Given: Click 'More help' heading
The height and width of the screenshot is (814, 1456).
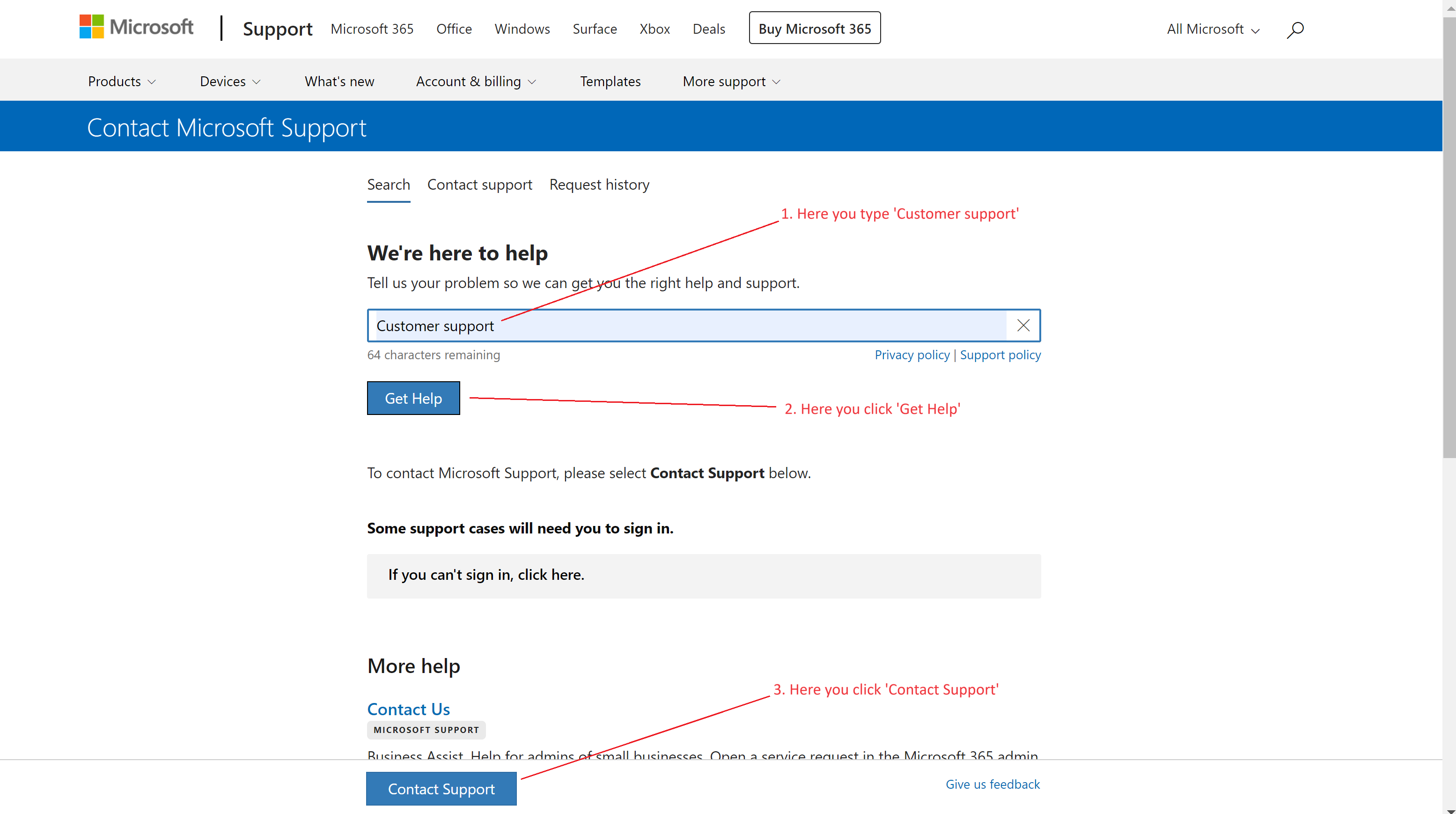Looking at the screenshot, I should pyautogui.click(x=413, y=666).
